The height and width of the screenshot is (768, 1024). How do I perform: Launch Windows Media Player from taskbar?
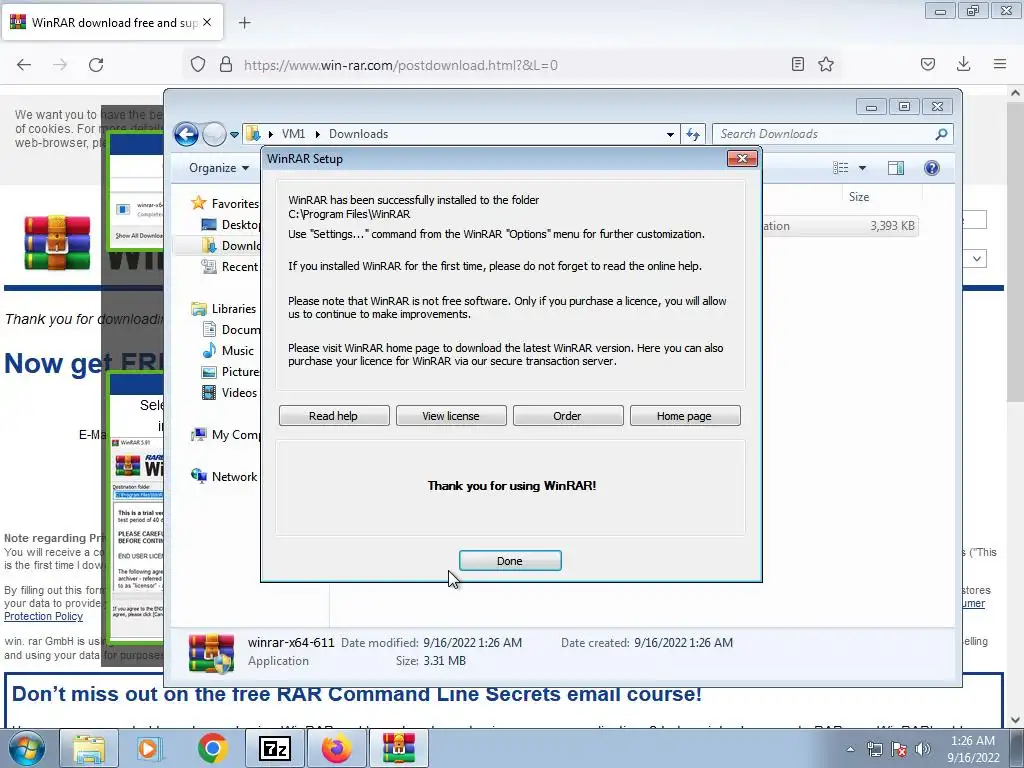(x=149, y=748)
